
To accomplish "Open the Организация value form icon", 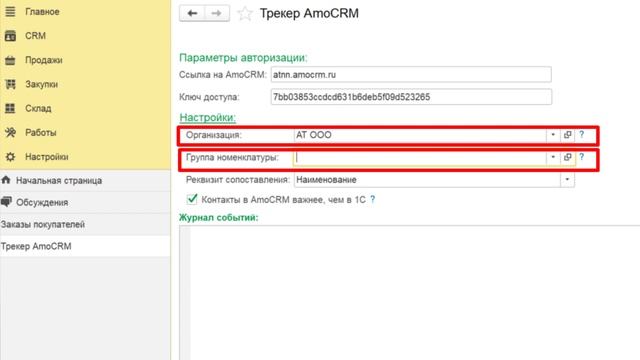I will click(567, 135).
